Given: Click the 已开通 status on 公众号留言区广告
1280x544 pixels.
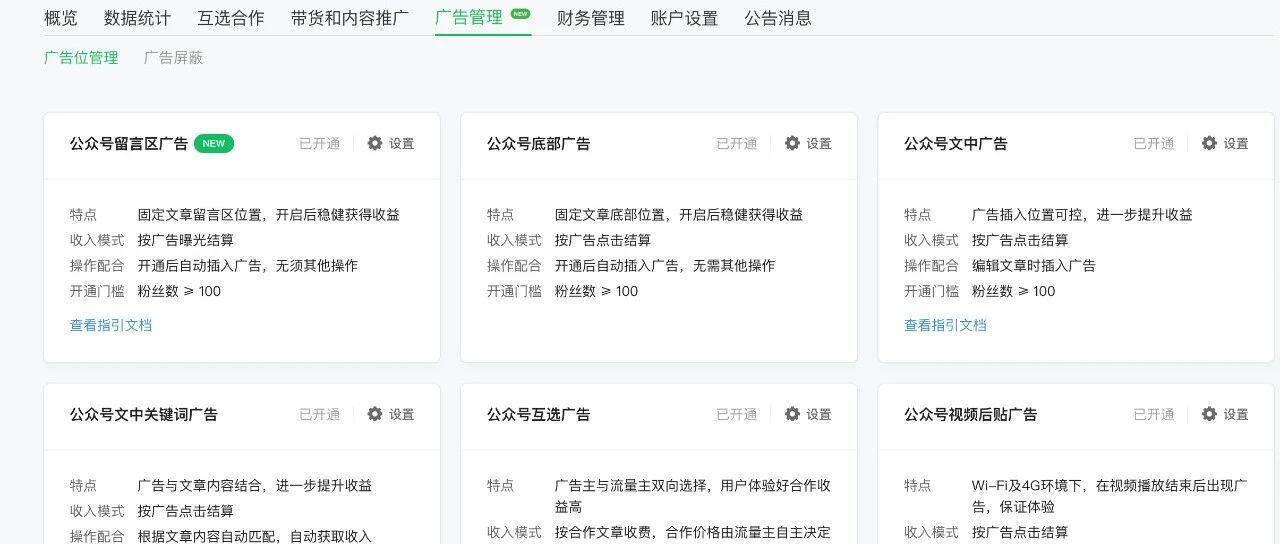Looking at the screenshot, I should [x=319, y=144].
